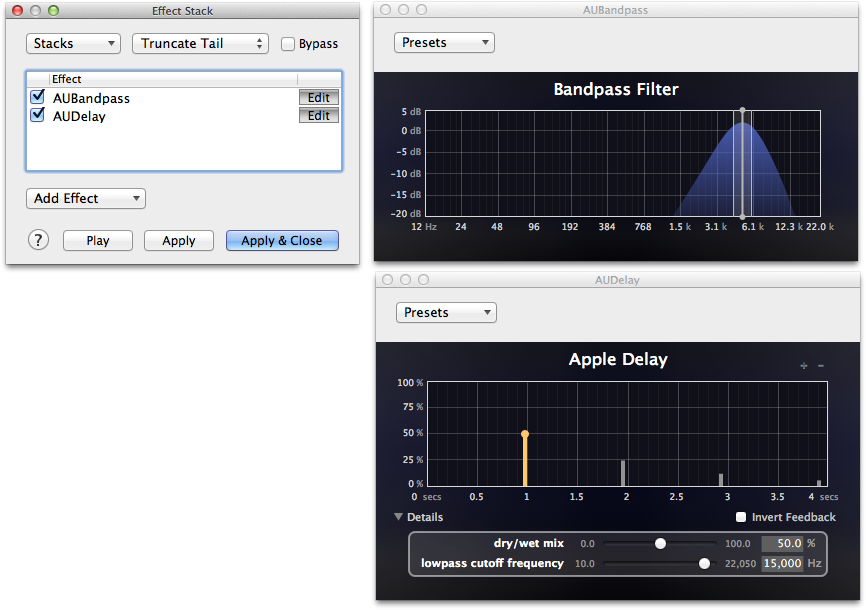Open the help question mark button
The height and width of the screenshot is (610, 866).
point(38,240)
